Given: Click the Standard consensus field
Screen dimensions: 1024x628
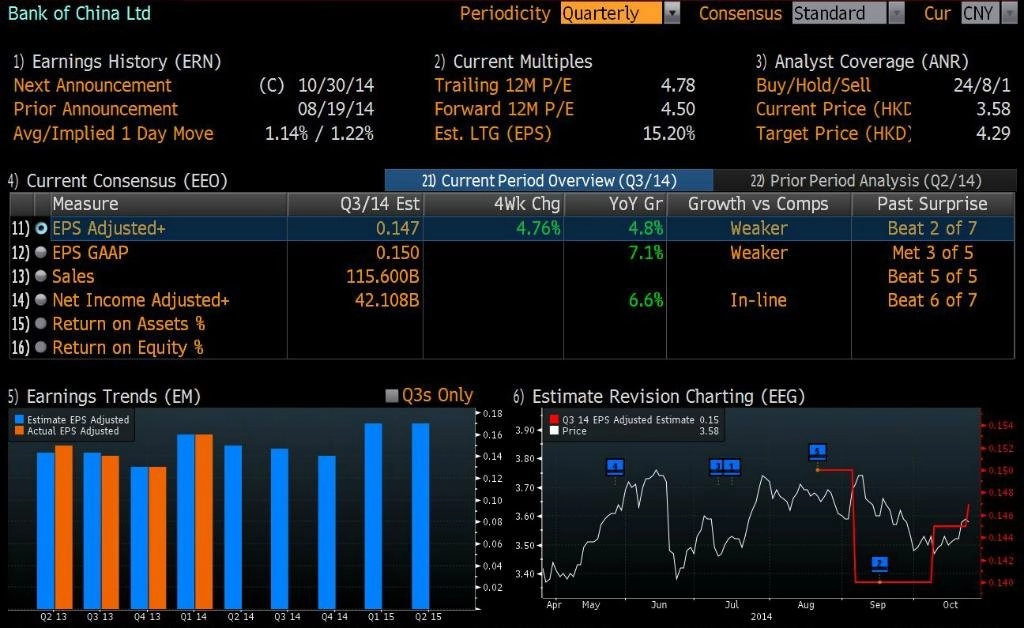Looking at the screenshot, I should 840,13.
